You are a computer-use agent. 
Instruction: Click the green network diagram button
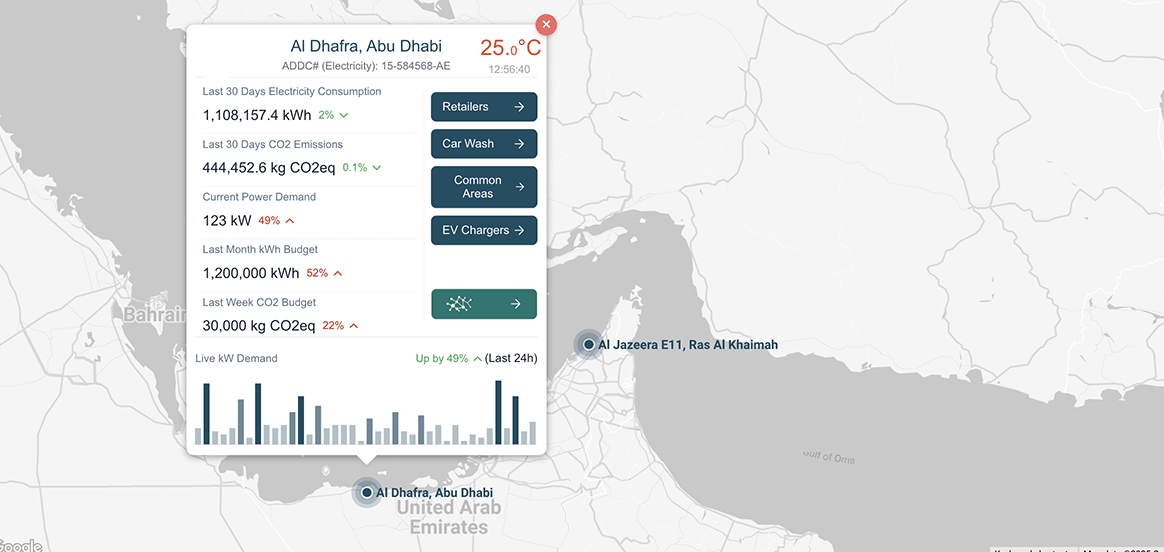[x=484, y=304]
